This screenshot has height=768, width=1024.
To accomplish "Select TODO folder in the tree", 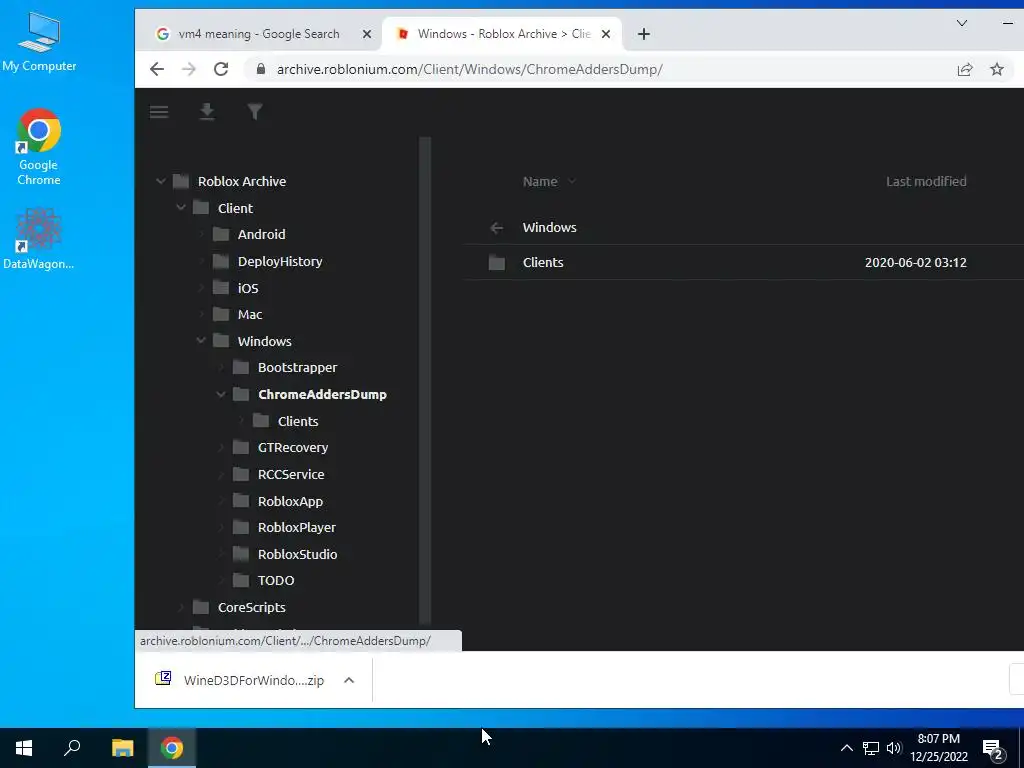I will 276,581.
